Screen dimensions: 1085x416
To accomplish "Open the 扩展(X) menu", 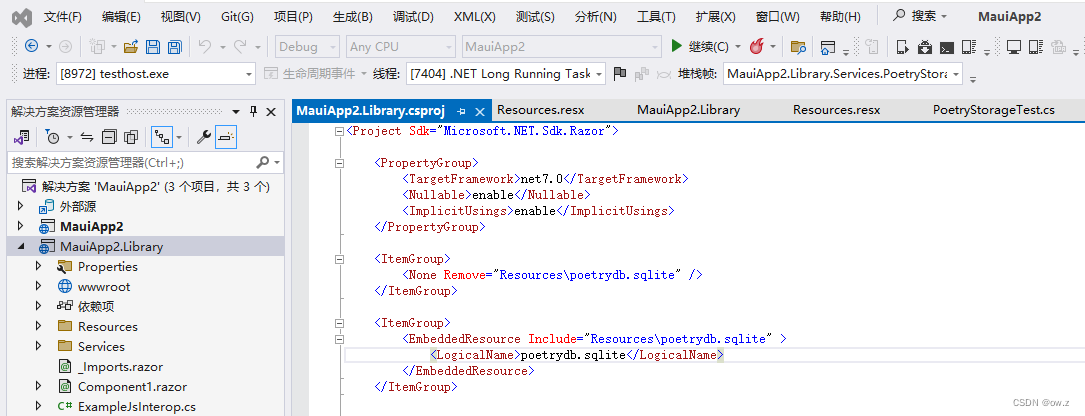I will click(x=715, y=17).
